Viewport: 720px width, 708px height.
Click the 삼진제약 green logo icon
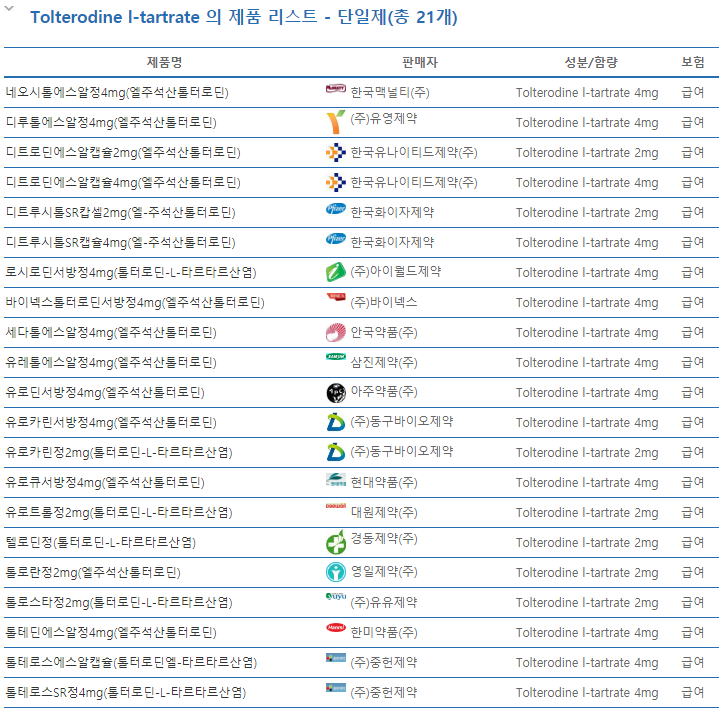pyautogui.click(x=336, y=357)
